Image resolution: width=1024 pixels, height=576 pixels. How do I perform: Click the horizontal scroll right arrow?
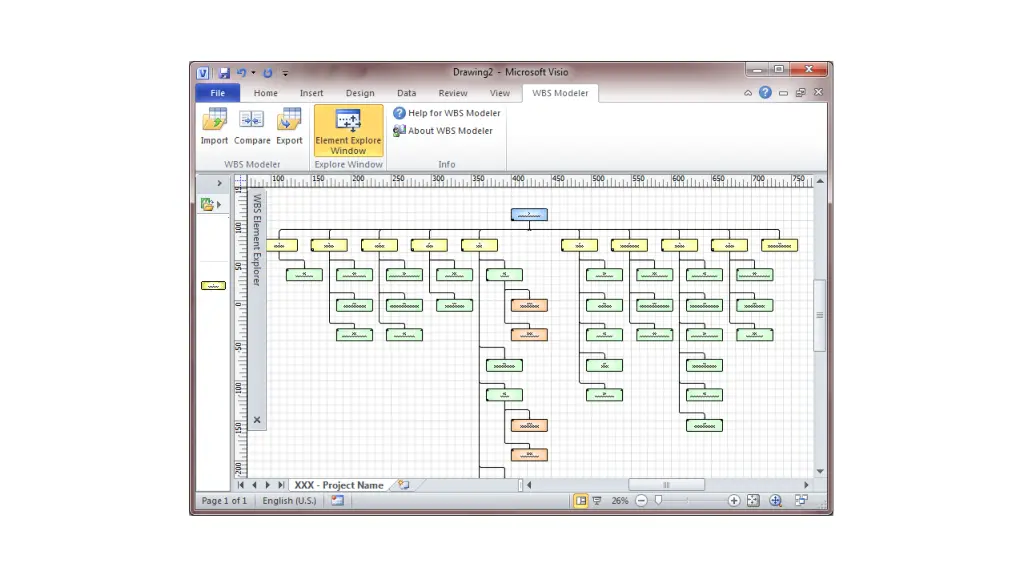806,485
